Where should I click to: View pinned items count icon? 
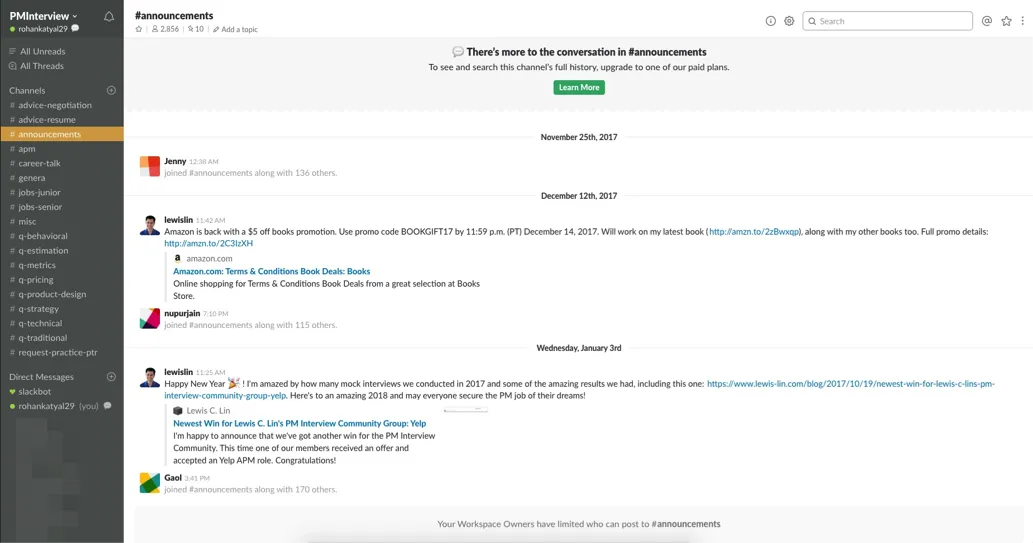pyautogui.click(x=196, y=29)
